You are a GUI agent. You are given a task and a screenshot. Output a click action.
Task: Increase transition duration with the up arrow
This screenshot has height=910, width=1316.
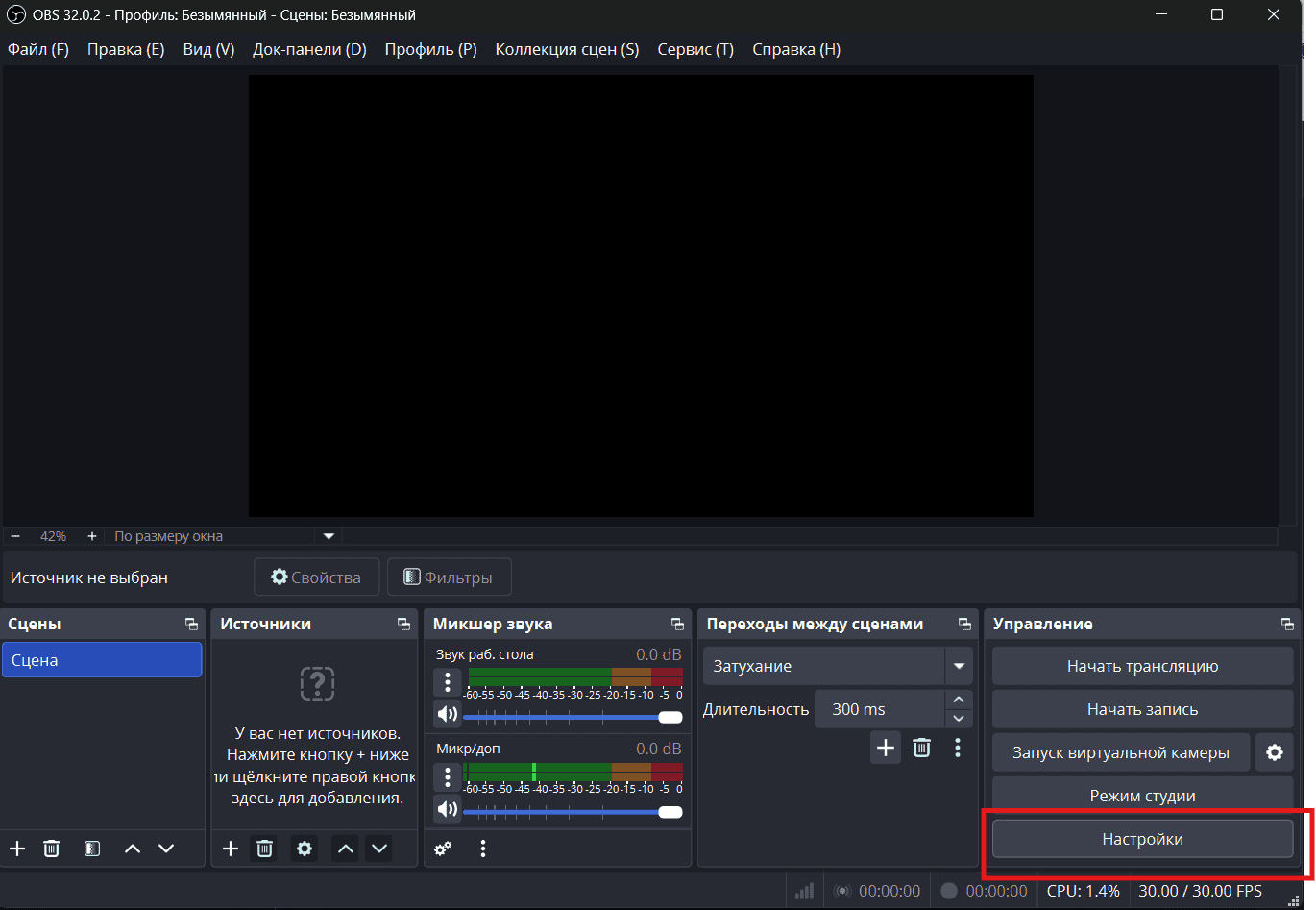[959, 700]
